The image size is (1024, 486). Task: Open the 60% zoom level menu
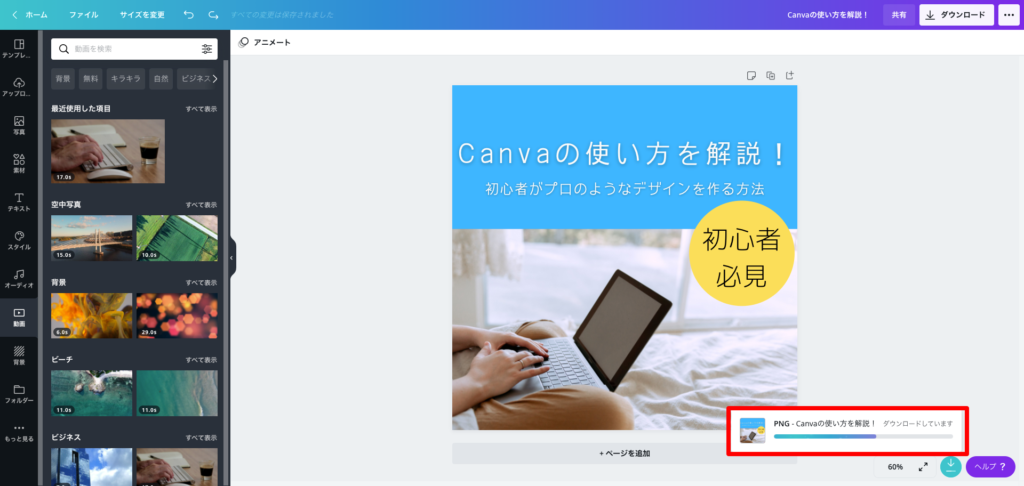[895, 467]
